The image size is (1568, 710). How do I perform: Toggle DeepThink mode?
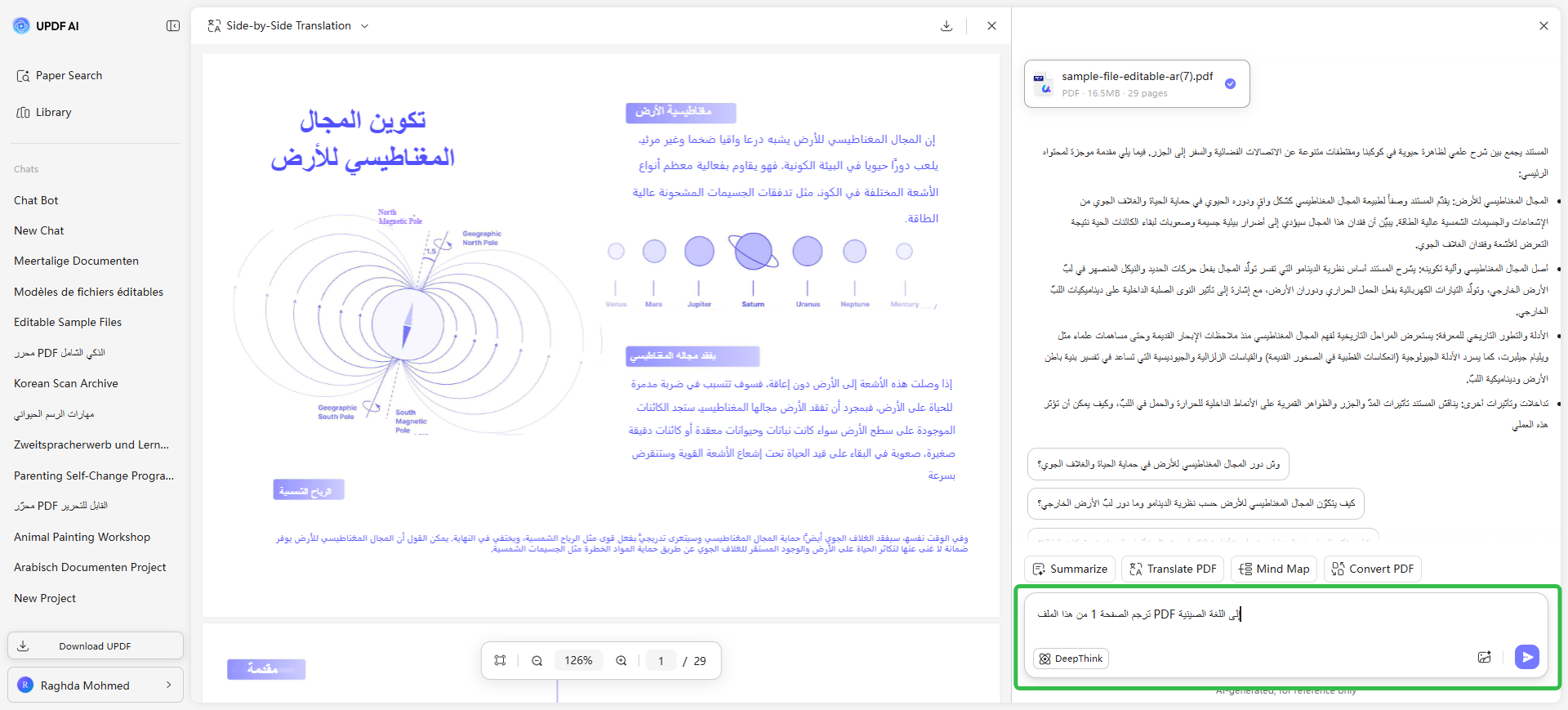click(x=1071, y=659)
